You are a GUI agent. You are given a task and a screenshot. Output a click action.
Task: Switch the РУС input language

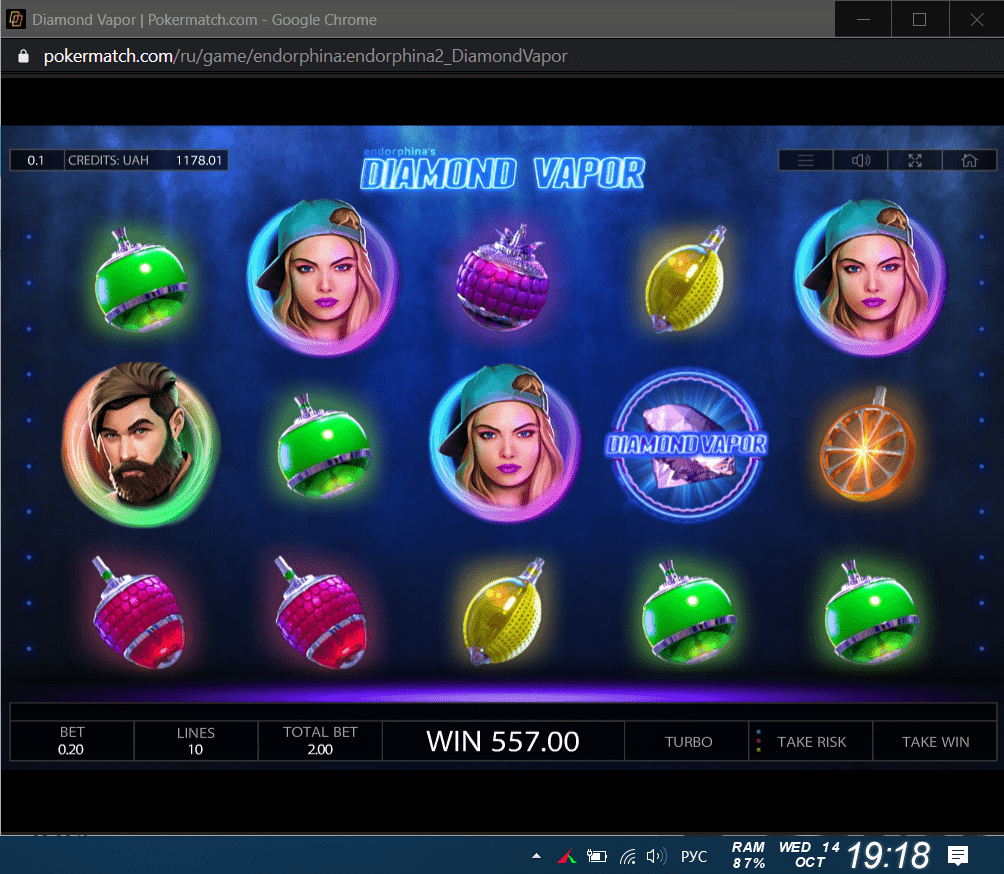click(693, 856)
